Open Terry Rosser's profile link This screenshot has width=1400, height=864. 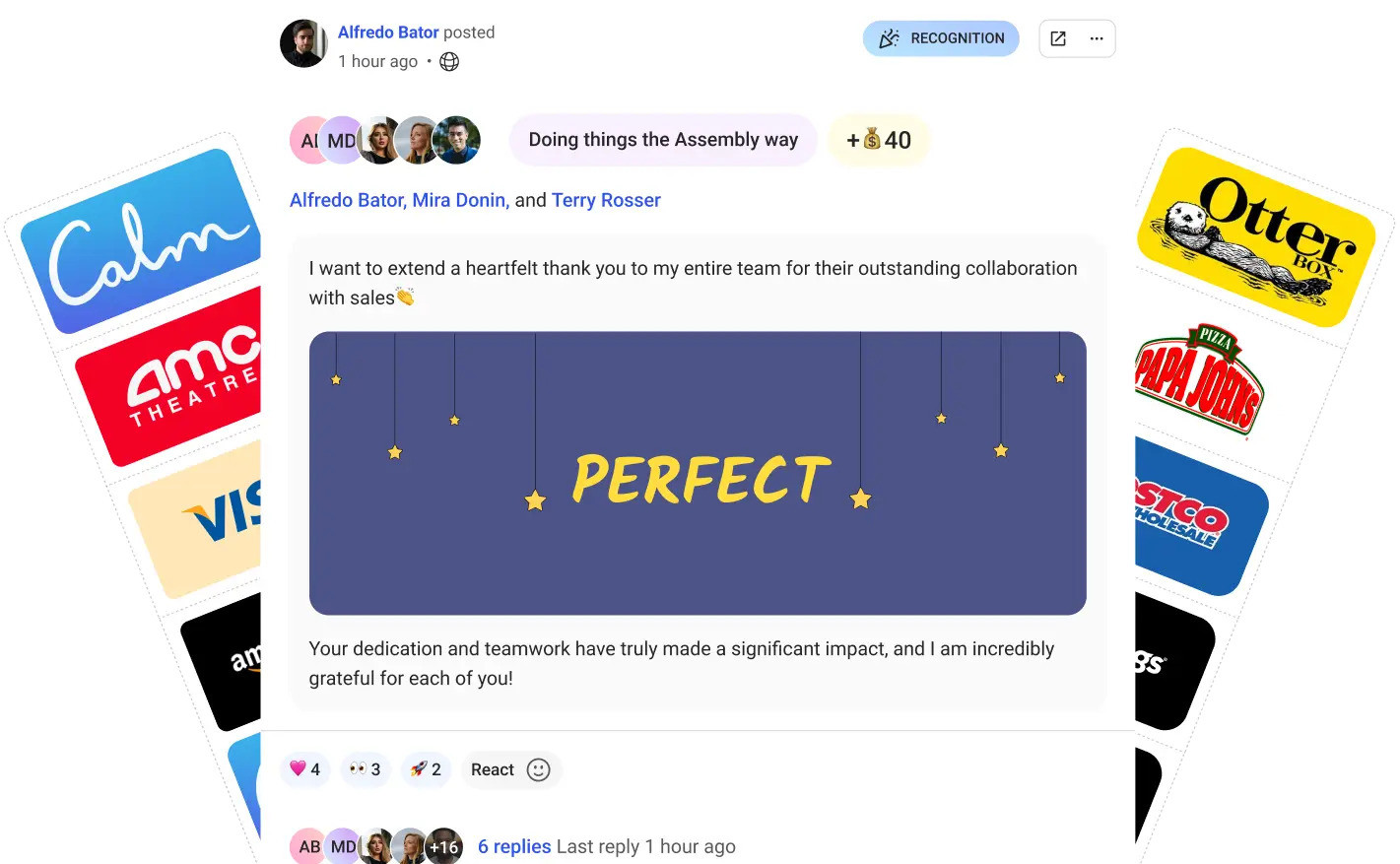(606, 200)
